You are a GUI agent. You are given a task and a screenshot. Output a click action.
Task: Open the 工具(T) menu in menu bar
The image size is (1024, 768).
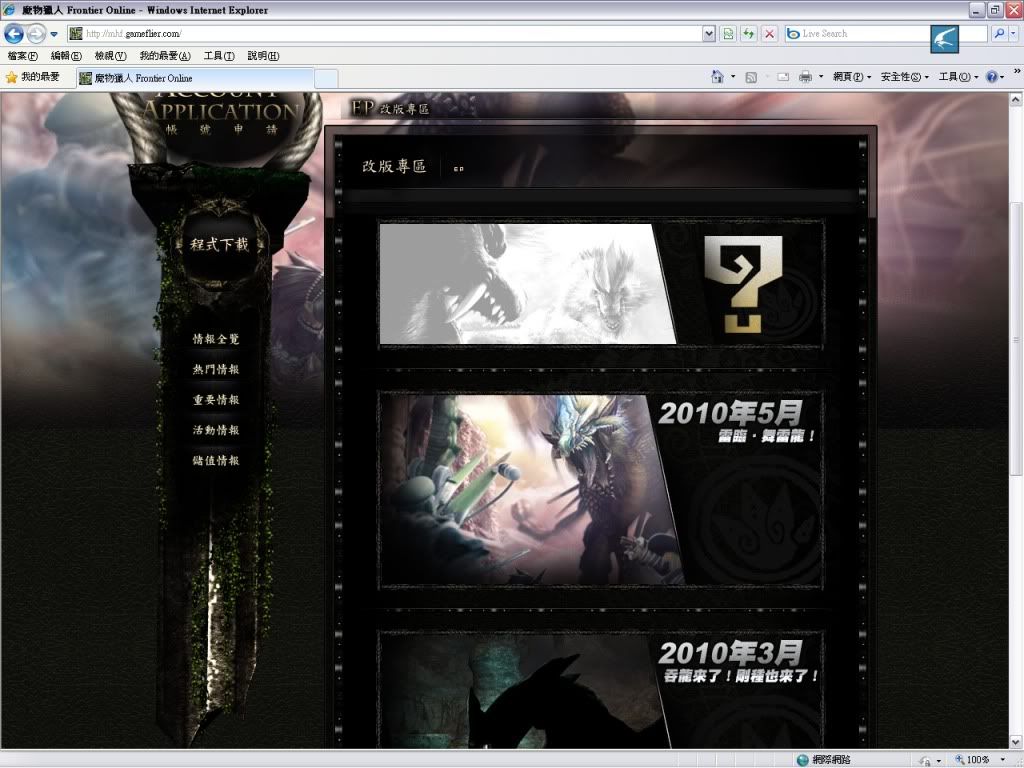[219, 56]
